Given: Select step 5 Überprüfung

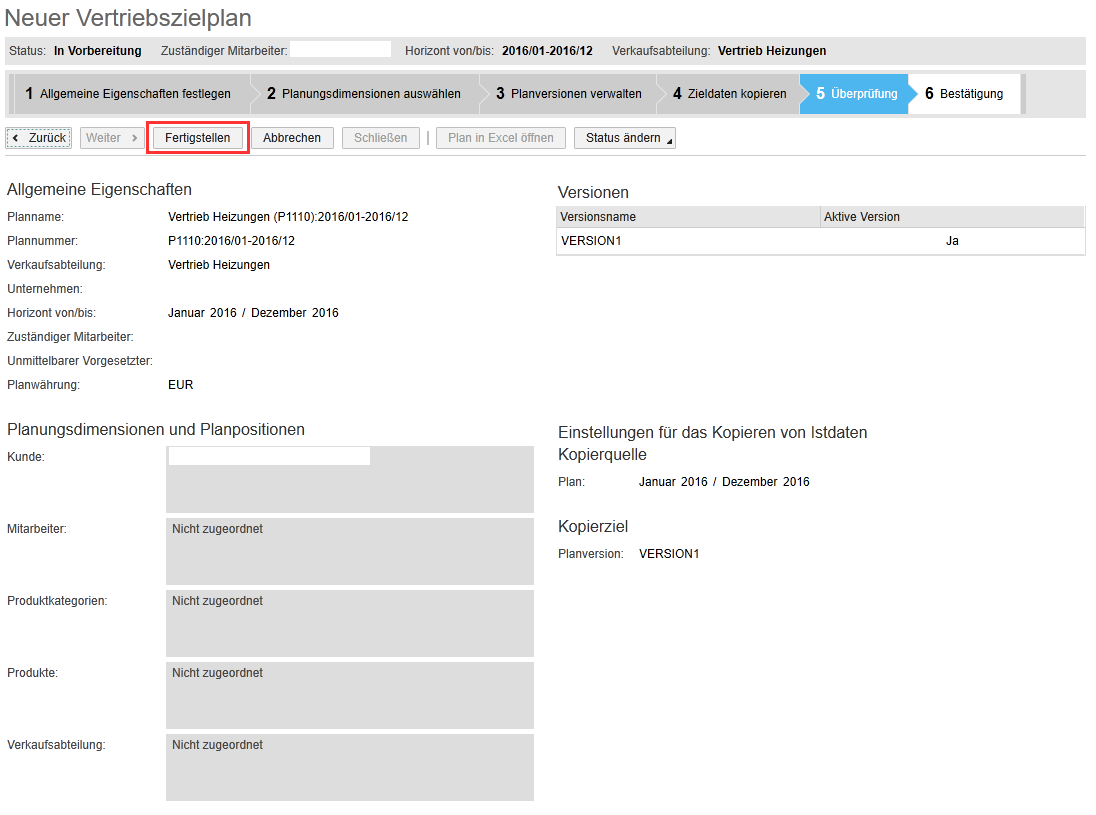Looking at the screenshot, I should click(856, 94).
